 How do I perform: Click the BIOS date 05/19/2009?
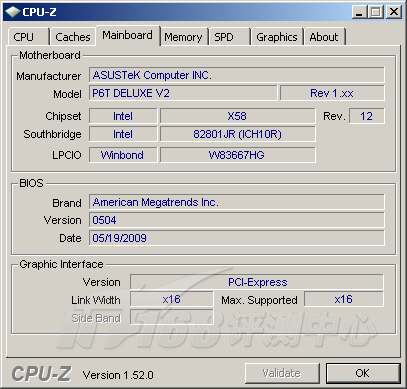237,238
